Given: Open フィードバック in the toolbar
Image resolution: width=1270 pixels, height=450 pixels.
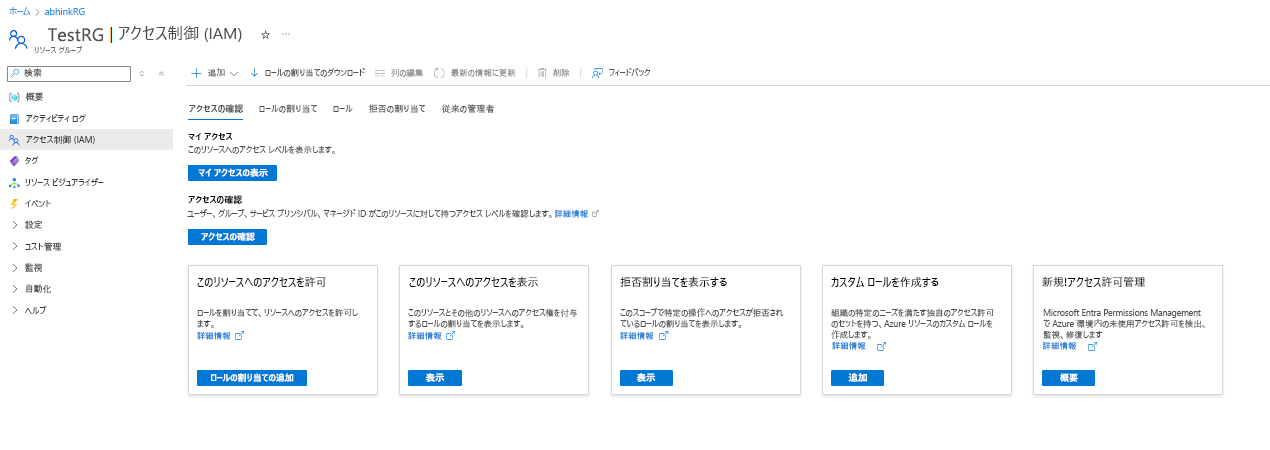Looking at the screenshot, I should pyautogui.click(x=621, y=73).
